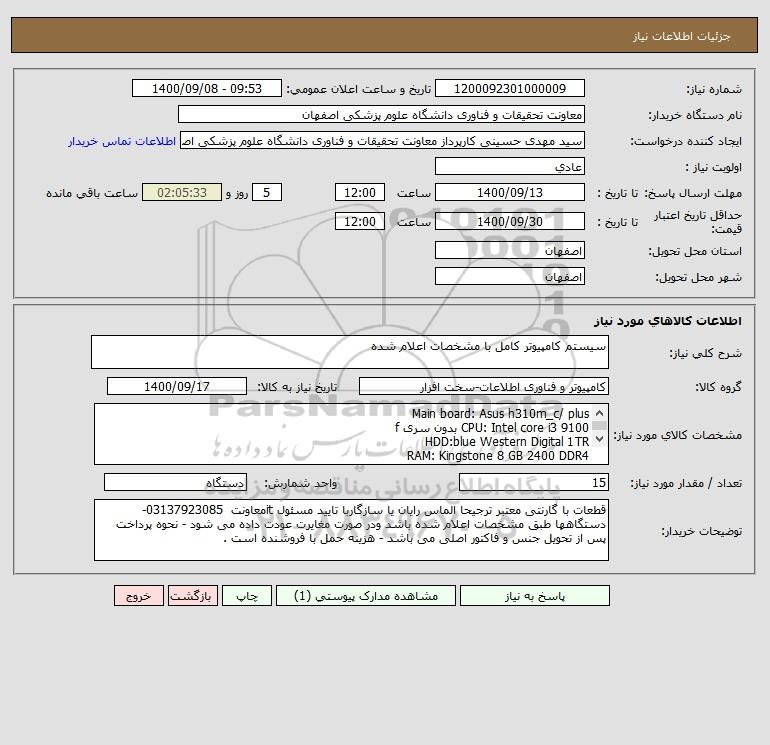Click the need date field 1400/09/17

[177, 386]
